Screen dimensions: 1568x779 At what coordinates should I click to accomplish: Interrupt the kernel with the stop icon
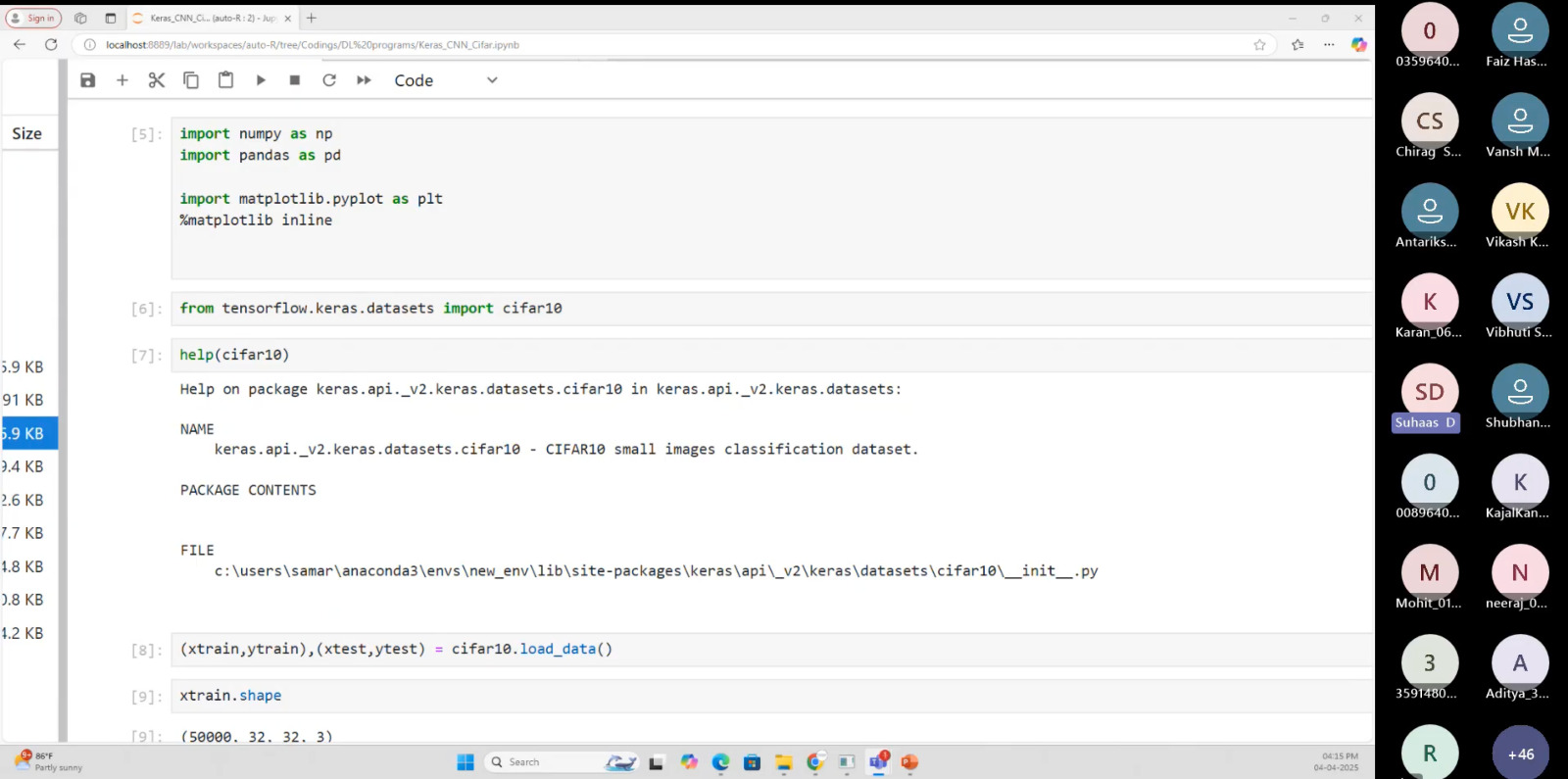tap(295, 80)
